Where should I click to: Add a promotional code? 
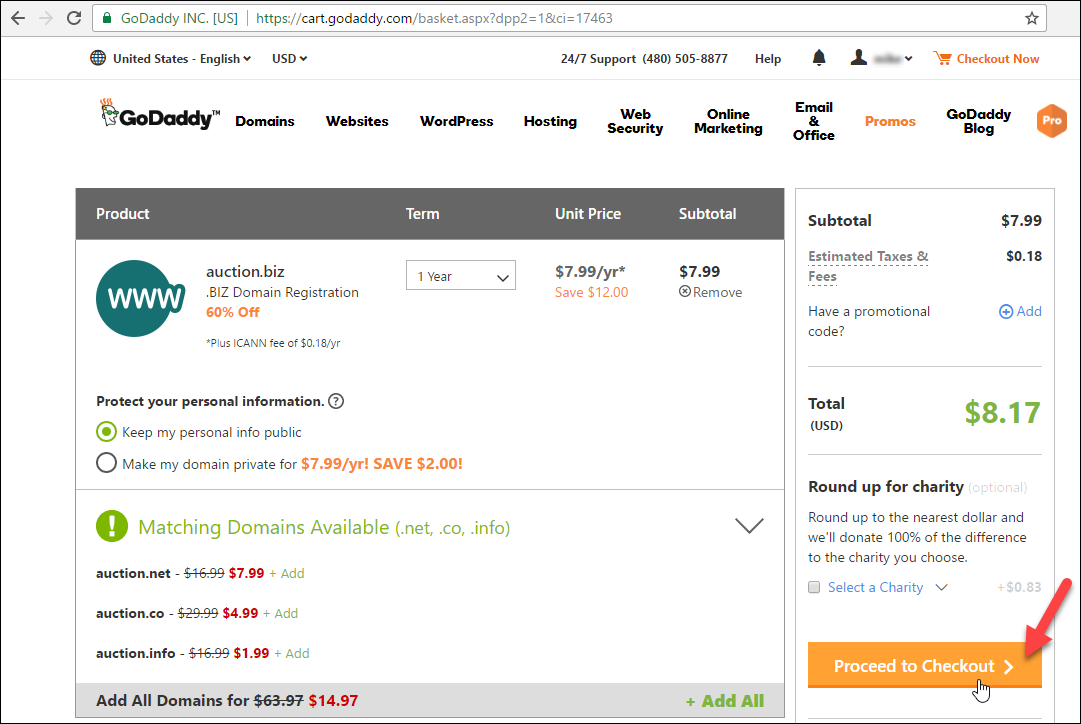pyautogui.click(x=1020, y=312)
